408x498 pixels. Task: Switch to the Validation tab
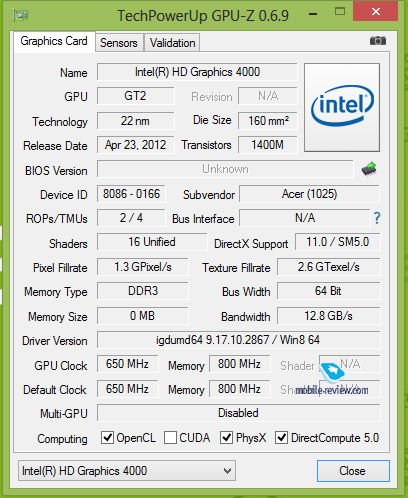click(x=172, y=43)
